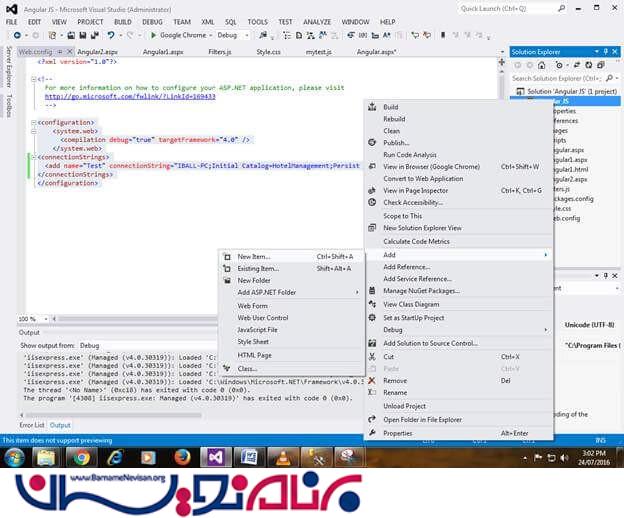Switch to the Error List tab
Viewport: 624px width, 518px height.
(32, 425)
